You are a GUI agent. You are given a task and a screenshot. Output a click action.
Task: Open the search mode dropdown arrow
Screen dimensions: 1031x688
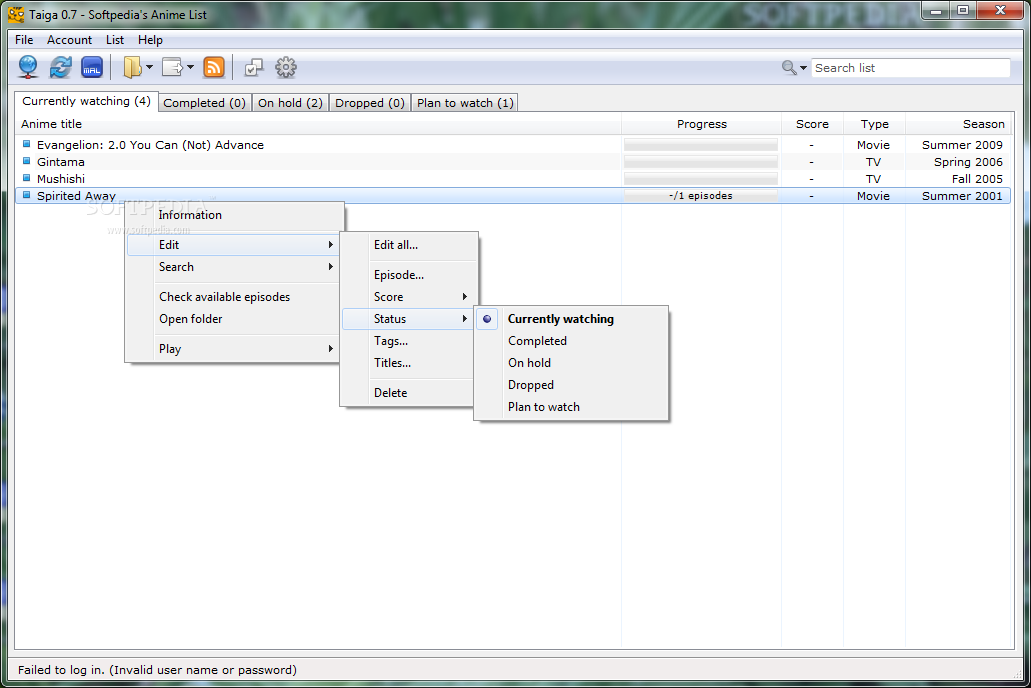[803, 68]
